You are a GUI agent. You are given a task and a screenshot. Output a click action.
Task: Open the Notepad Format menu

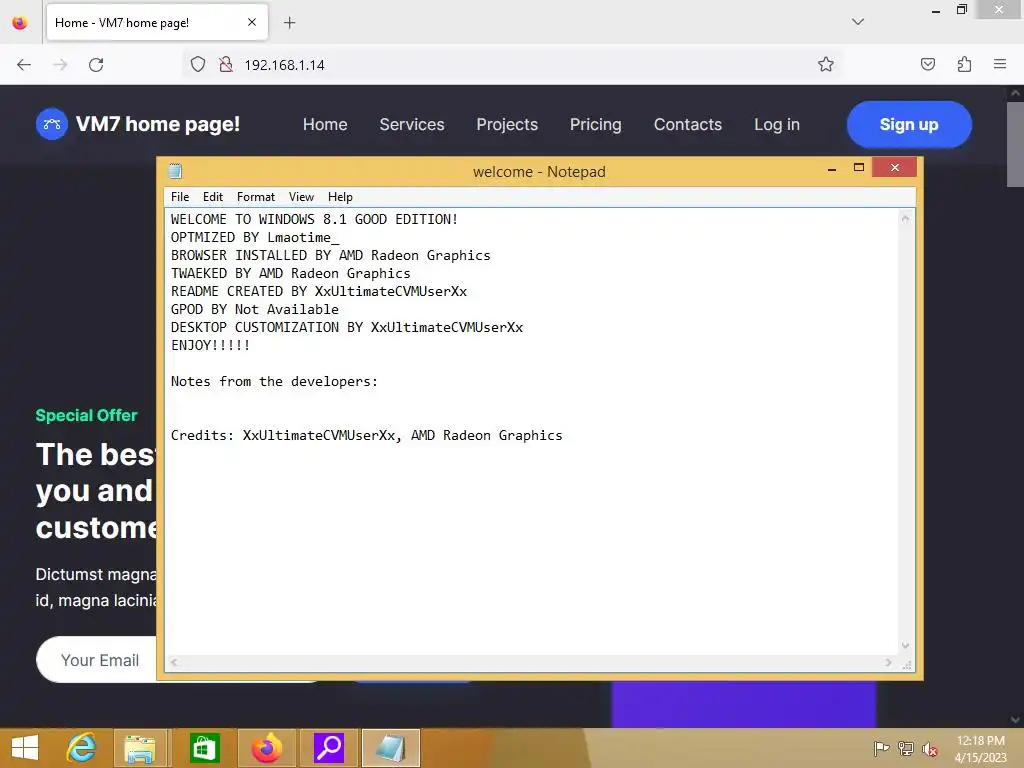click(256, 197)
